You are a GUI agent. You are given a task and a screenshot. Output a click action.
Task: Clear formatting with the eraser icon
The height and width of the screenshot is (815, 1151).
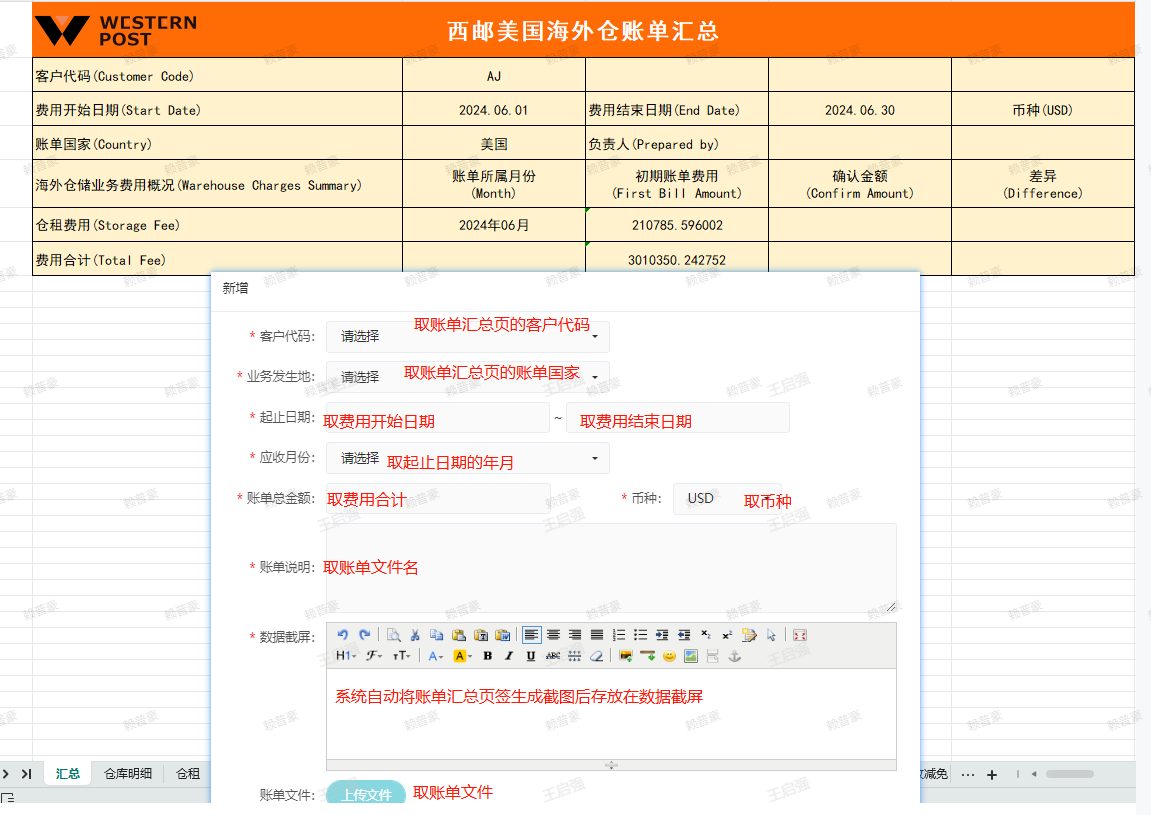pos(597,656)
